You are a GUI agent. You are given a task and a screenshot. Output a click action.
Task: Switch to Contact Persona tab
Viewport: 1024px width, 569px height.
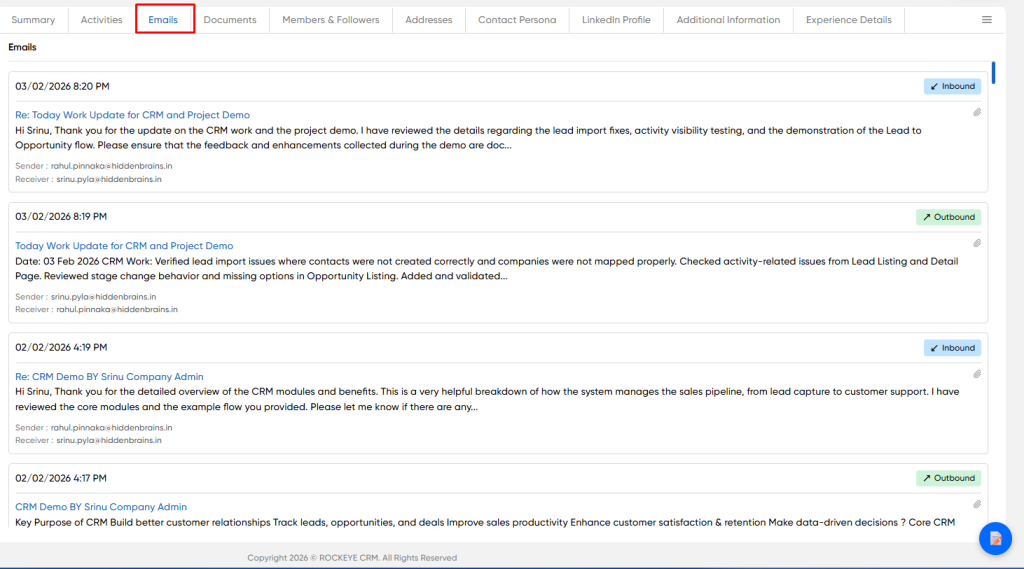point(517,20)
